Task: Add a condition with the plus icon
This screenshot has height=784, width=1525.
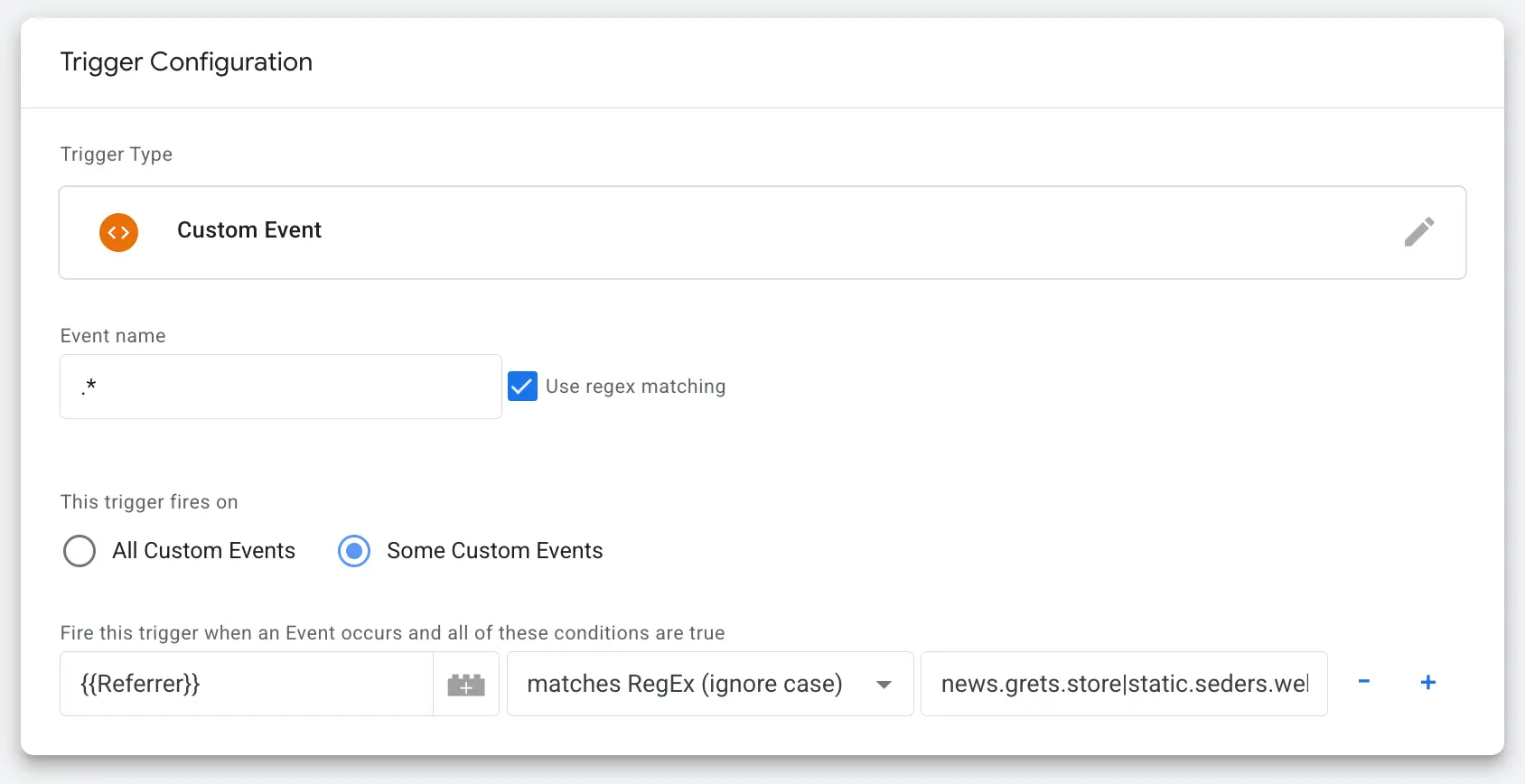Action: pos(1427,682)
